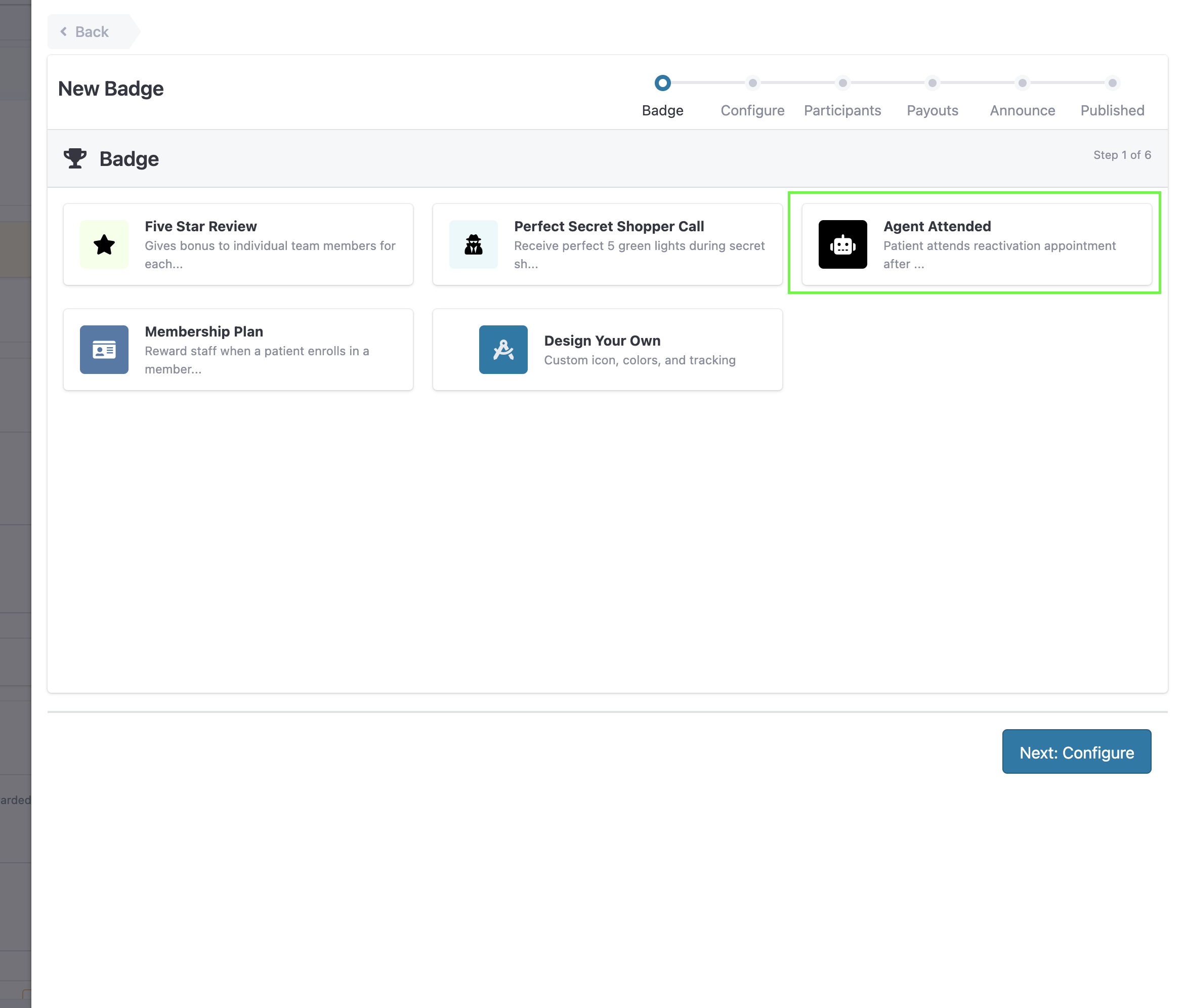Click the active Badge step circle

(662, 83)
